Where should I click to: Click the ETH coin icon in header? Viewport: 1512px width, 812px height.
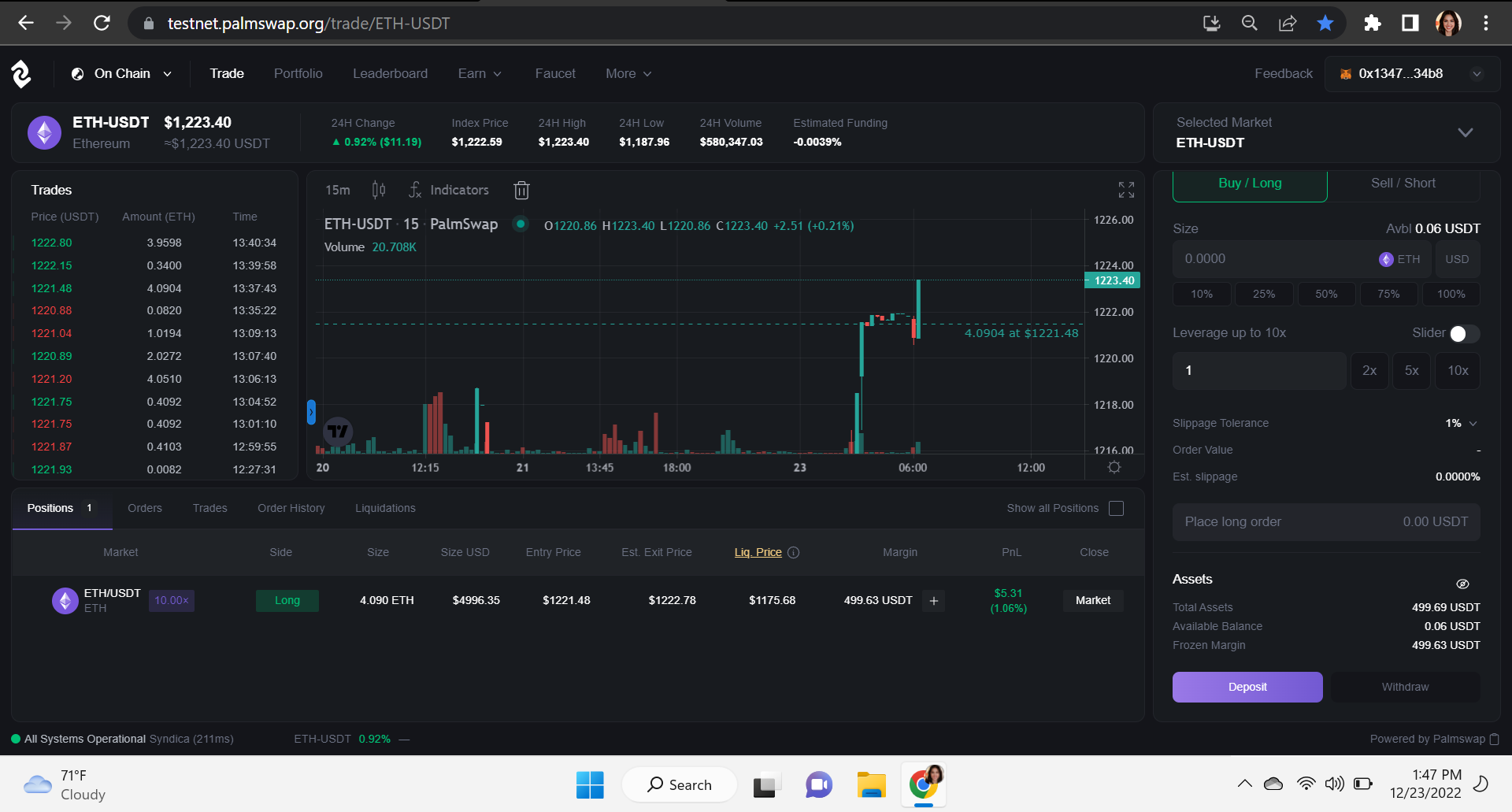click(x=45, y=132)
